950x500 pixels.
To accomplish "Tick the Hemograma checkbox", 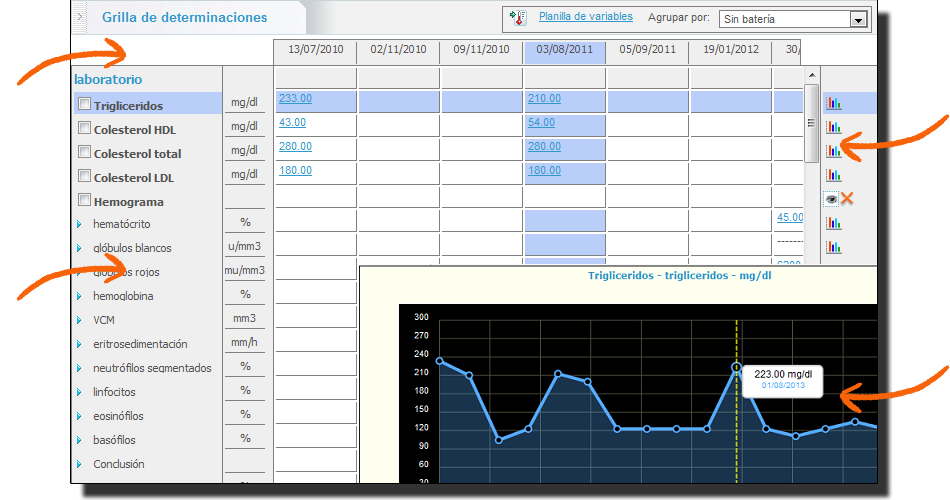I will click(x=84, y=200).
